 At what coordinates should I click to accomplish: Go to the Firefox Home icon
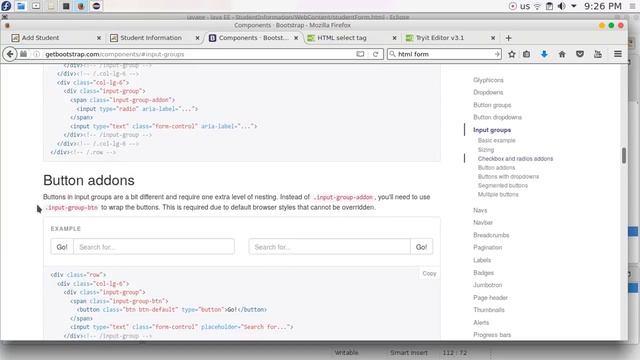(x=562, y=54)
